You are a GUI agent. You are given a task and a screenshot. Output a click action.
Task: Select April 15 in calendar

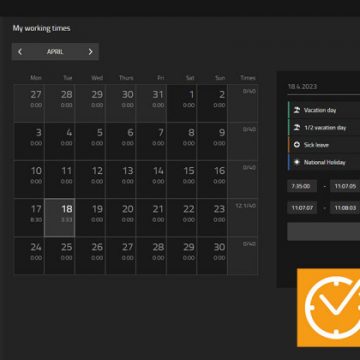182,179
